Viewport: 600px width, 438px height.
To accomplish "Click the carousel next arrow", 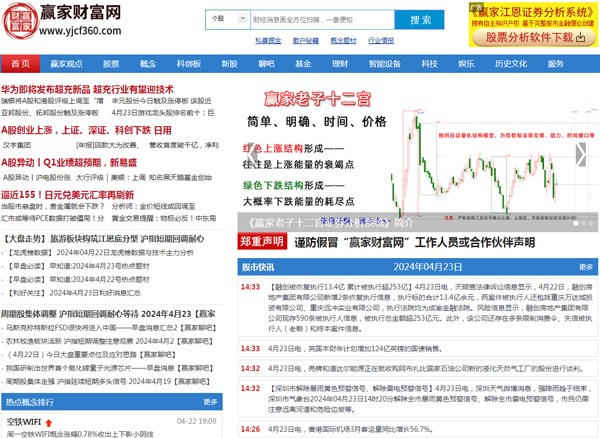I will click(x=581, y=155).
